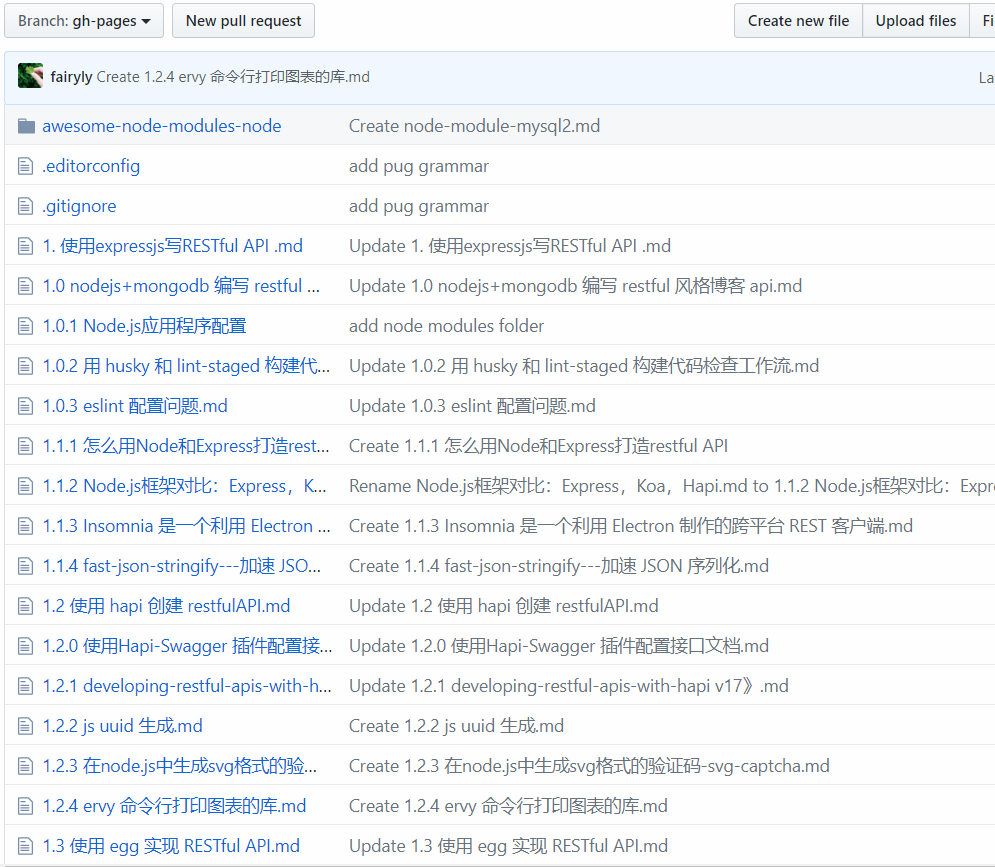Screen dimensions: 995x867
Task: Open the latest commit message 'Create 1.2.4 ervy'
Action: point(233,77)
